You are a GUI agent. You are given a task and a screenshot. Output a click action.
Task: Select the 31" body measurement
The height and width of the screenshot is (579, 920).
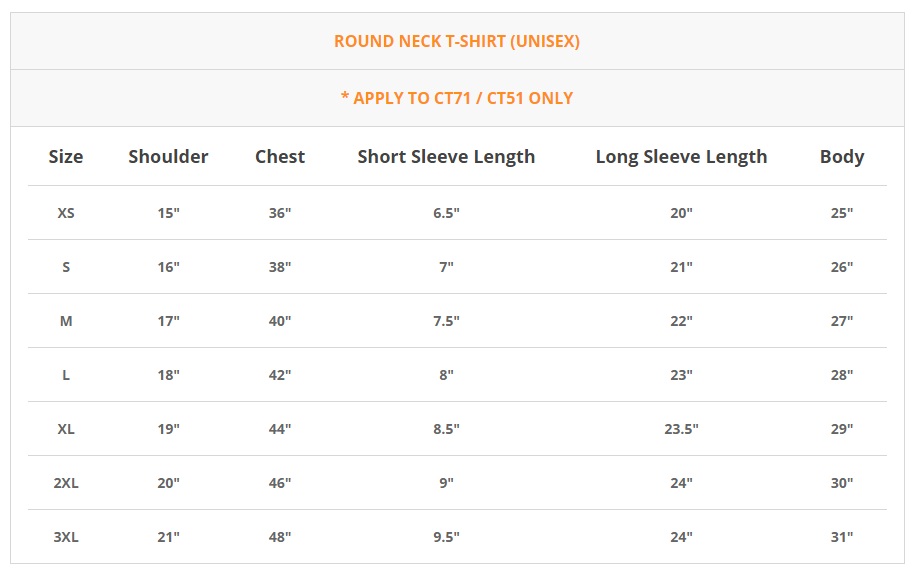(842, 537)
